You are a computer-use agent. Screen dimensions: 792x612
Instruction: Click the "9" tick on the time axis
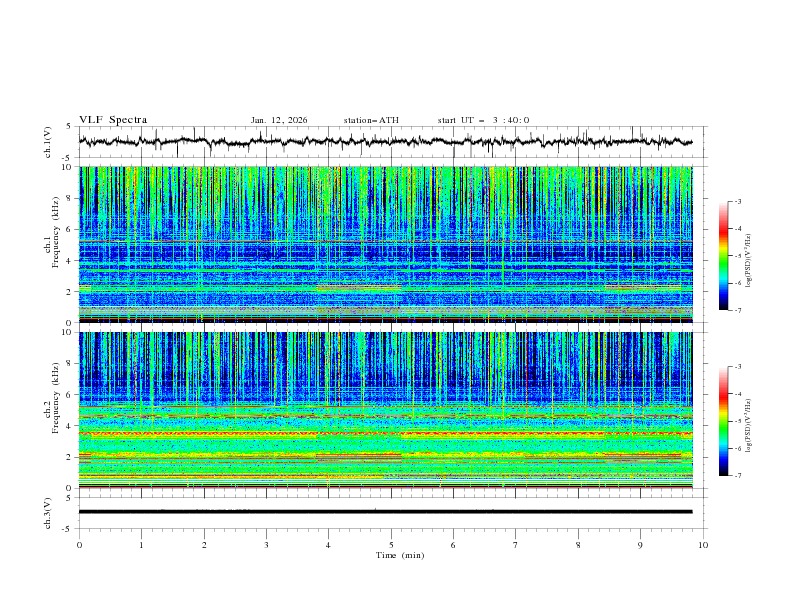[x=640, y=545]
